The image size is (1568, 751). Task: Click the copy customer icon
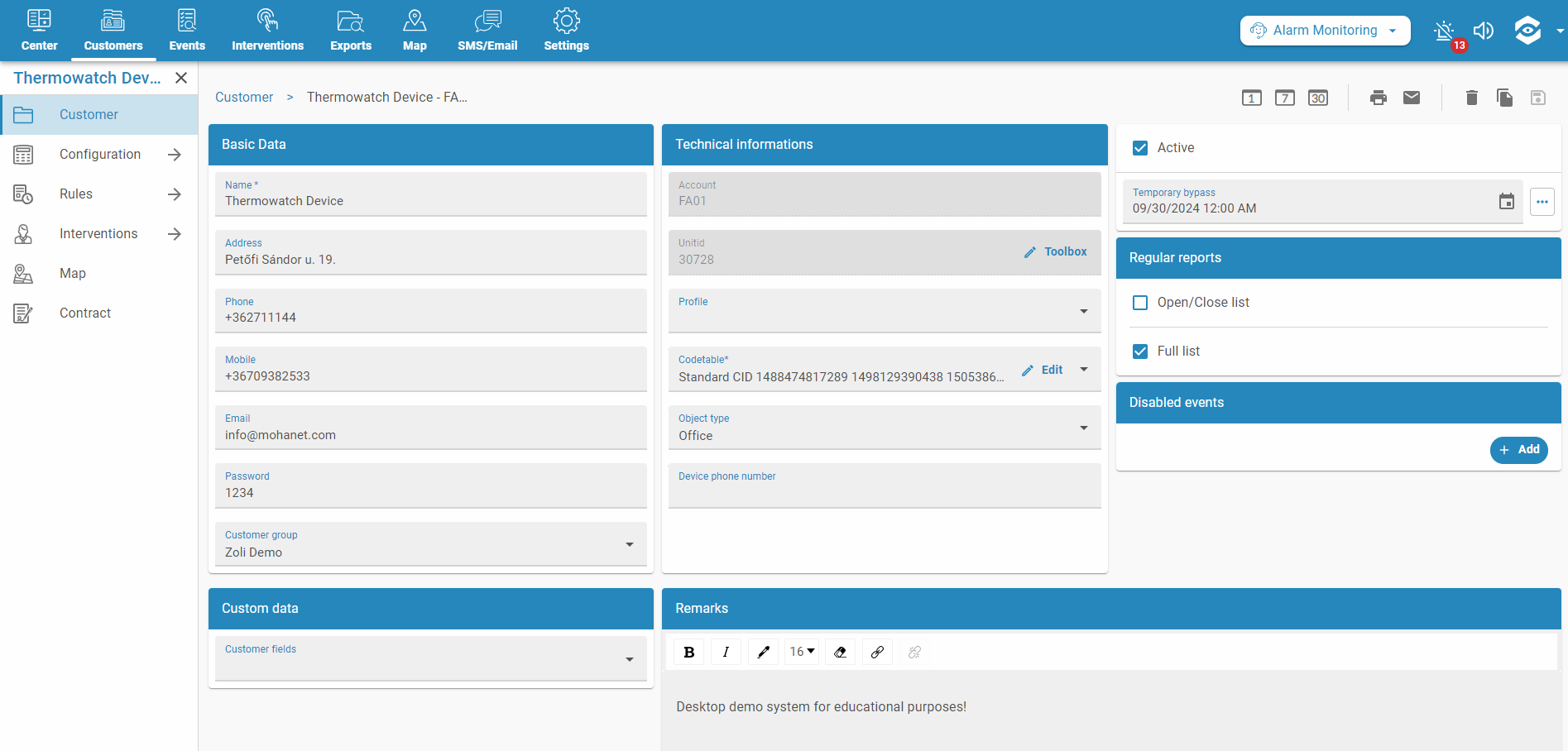click(1505, 98)
